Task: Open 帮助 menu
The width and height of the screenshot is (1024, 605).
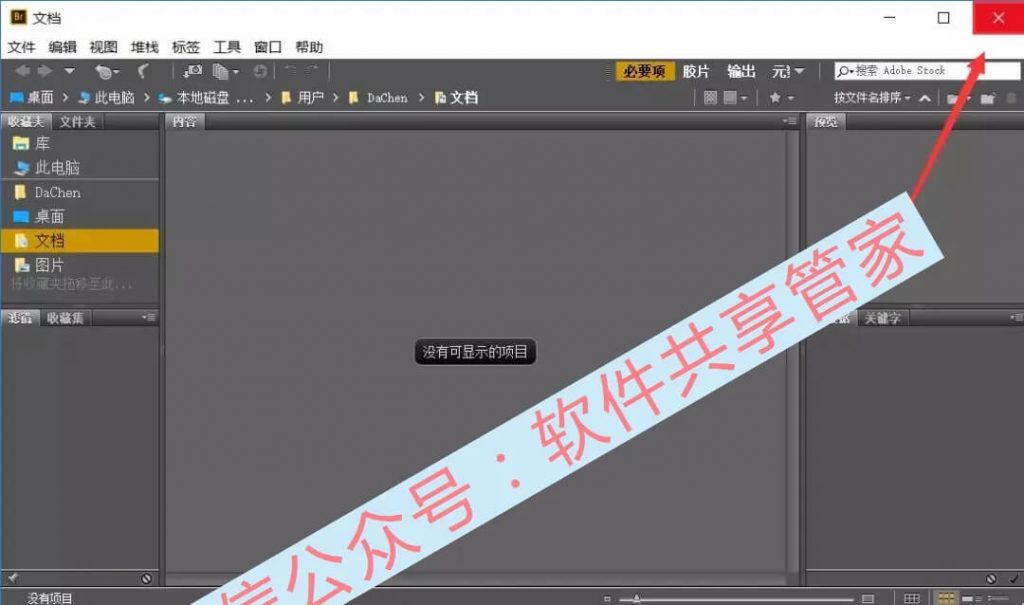Action: (309, 47)
